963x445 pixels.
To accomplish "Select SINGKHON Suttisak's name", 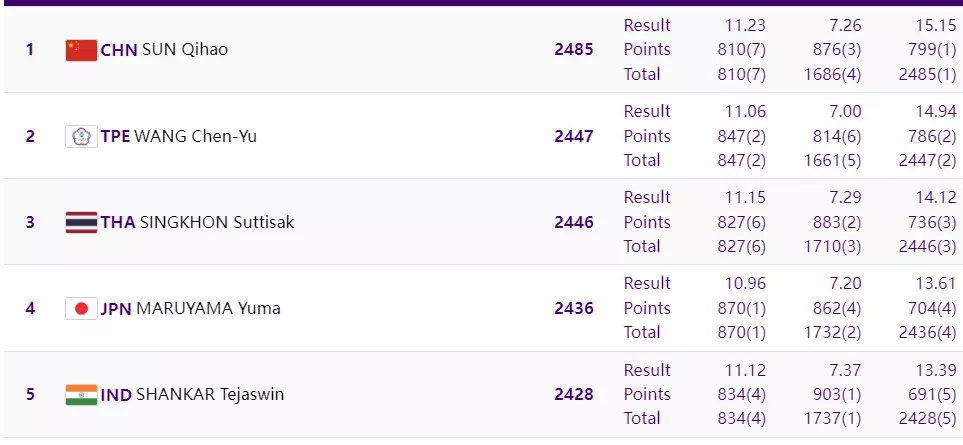I will (217, 222).
